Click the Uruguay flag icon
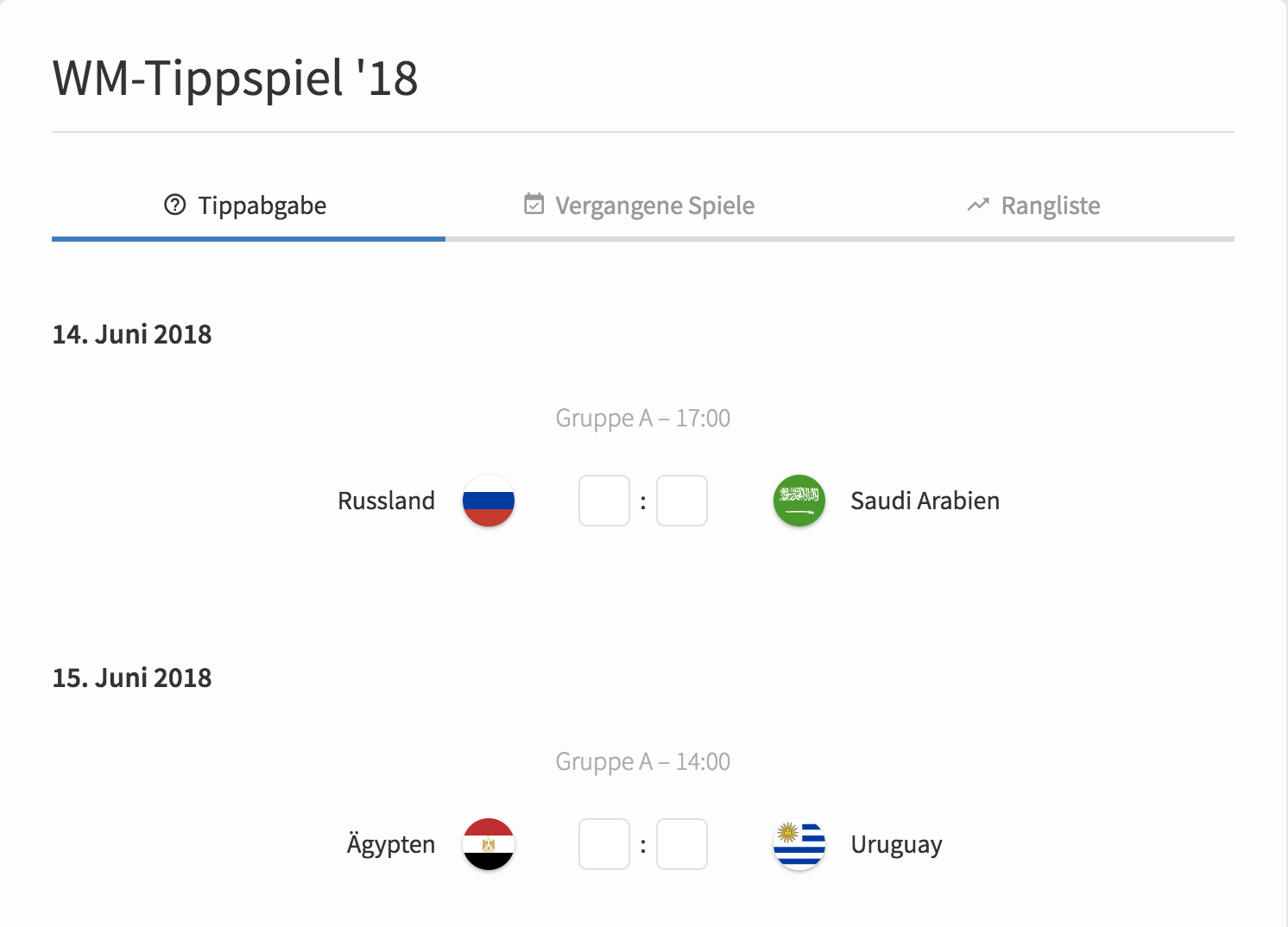Screen dimensions: 1288x927 click(799, 844)
